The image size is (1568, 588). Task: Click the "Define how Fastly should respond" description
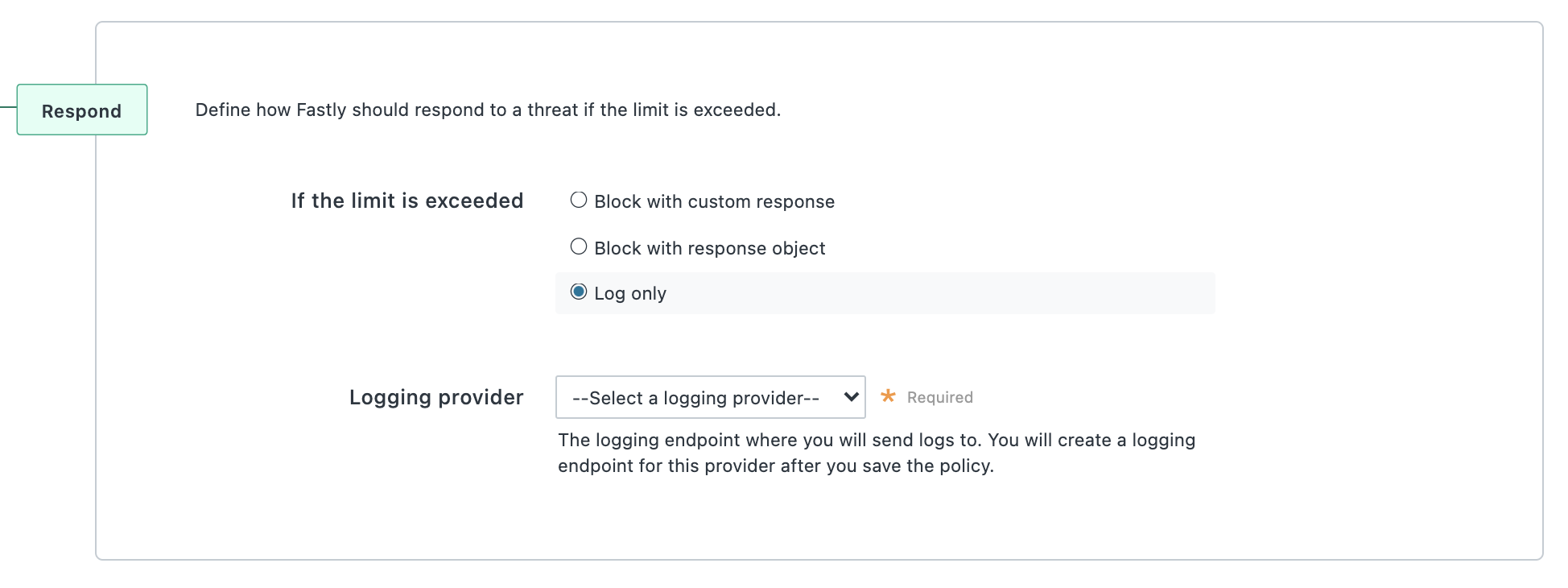click(x=488, y=110)
